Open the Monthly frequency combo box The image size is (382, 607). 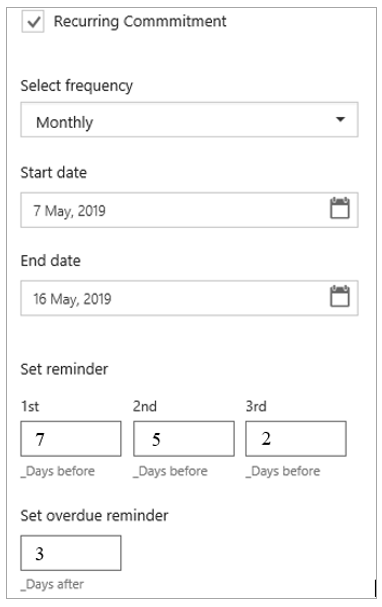pos(189,120)
